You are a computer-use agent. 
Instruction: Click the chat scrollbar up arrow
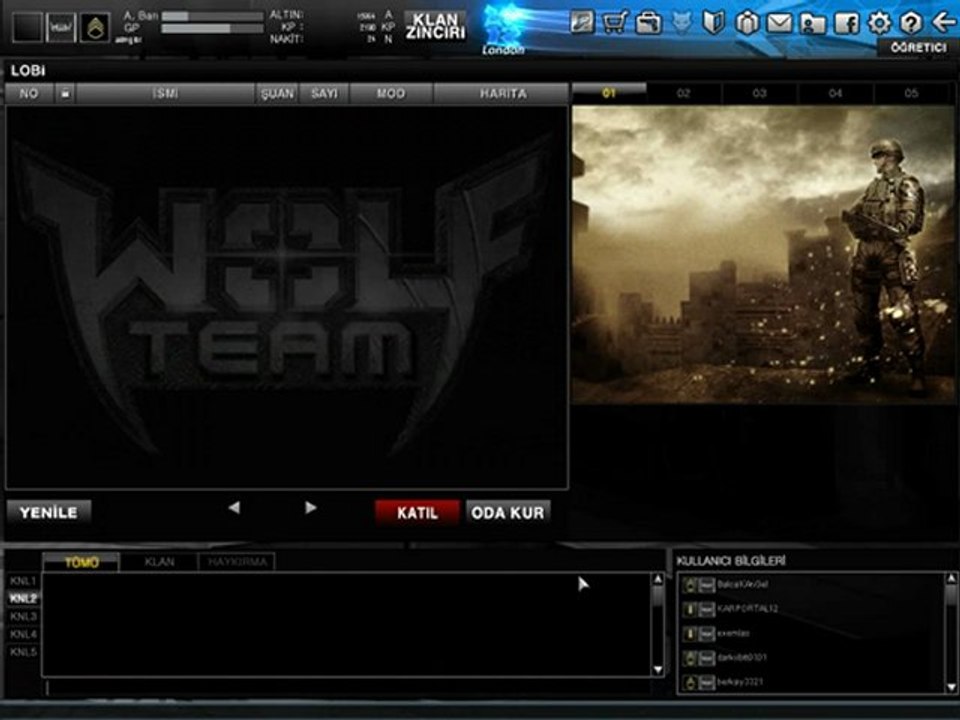pos(658,579)
